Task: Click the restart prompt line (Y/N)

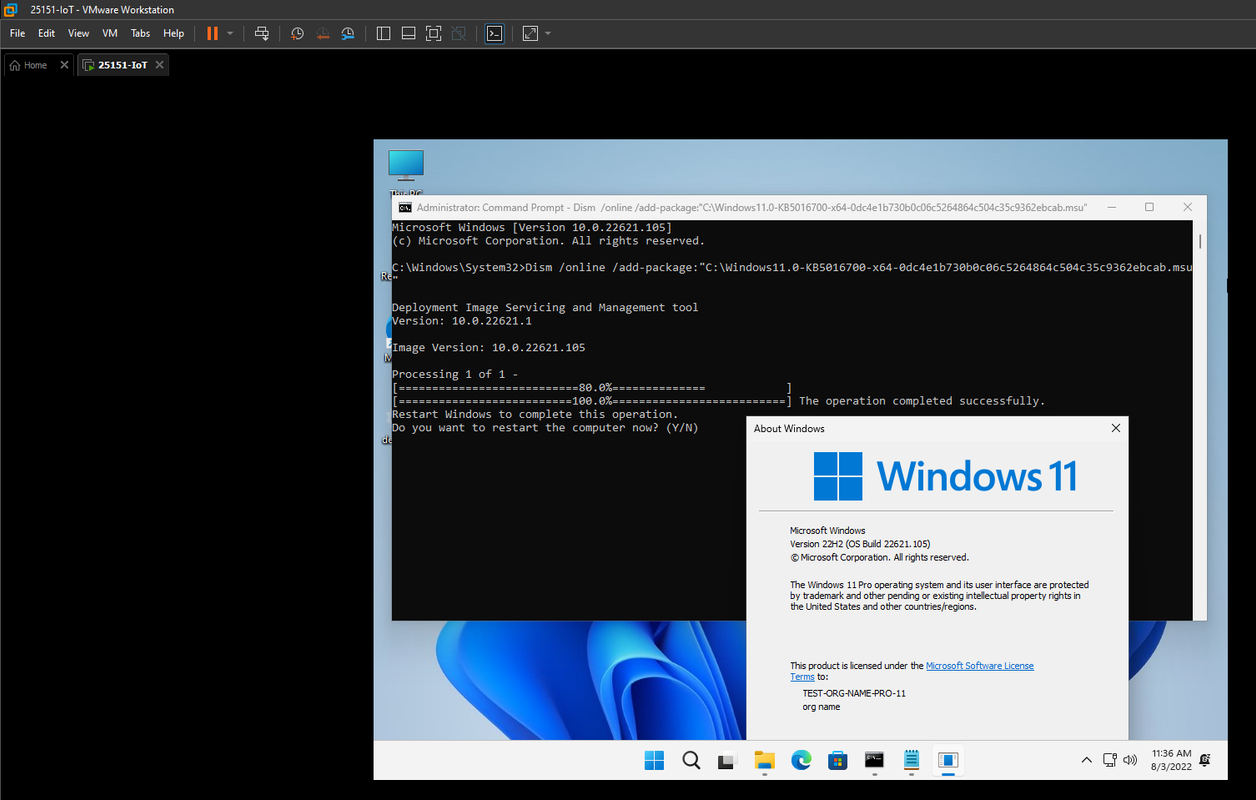Action: click(545, 428)
